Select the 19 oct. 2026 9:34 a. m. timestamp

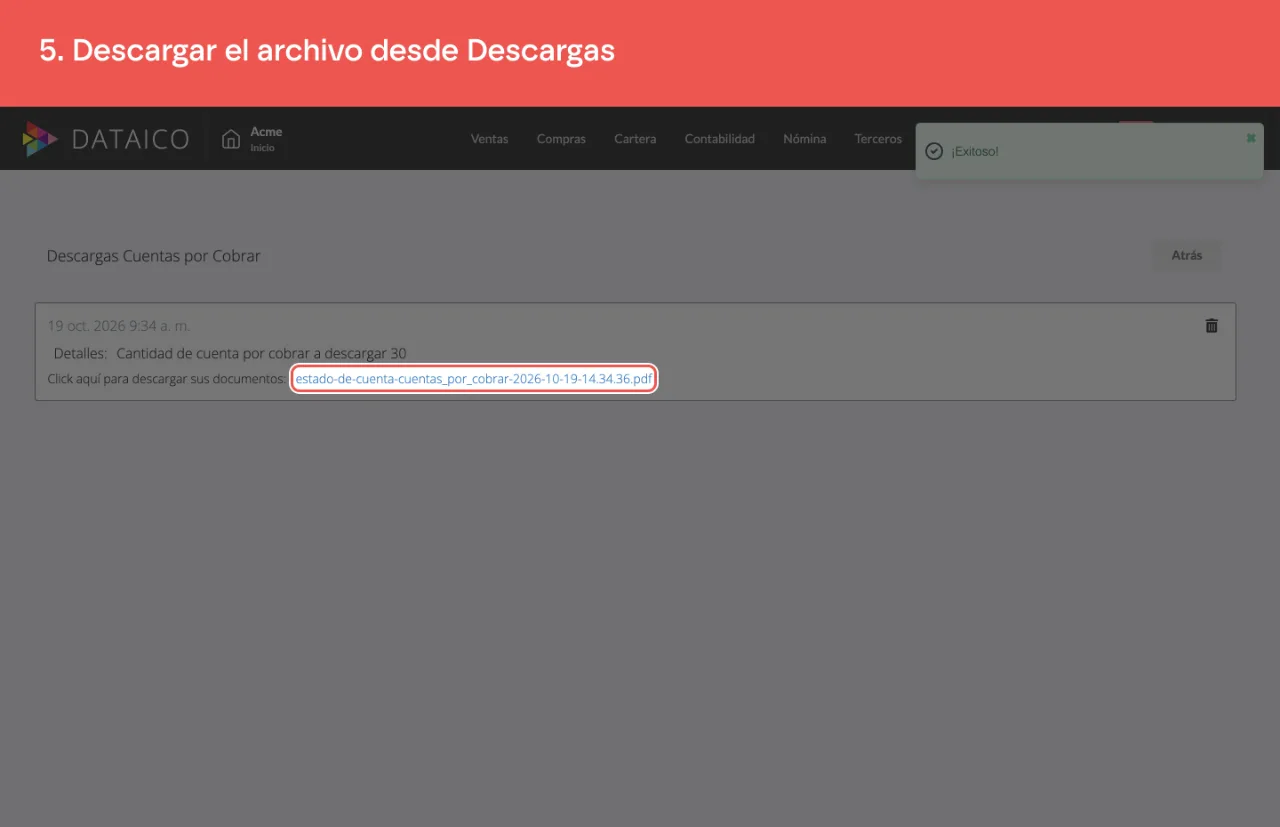point(119,326)
